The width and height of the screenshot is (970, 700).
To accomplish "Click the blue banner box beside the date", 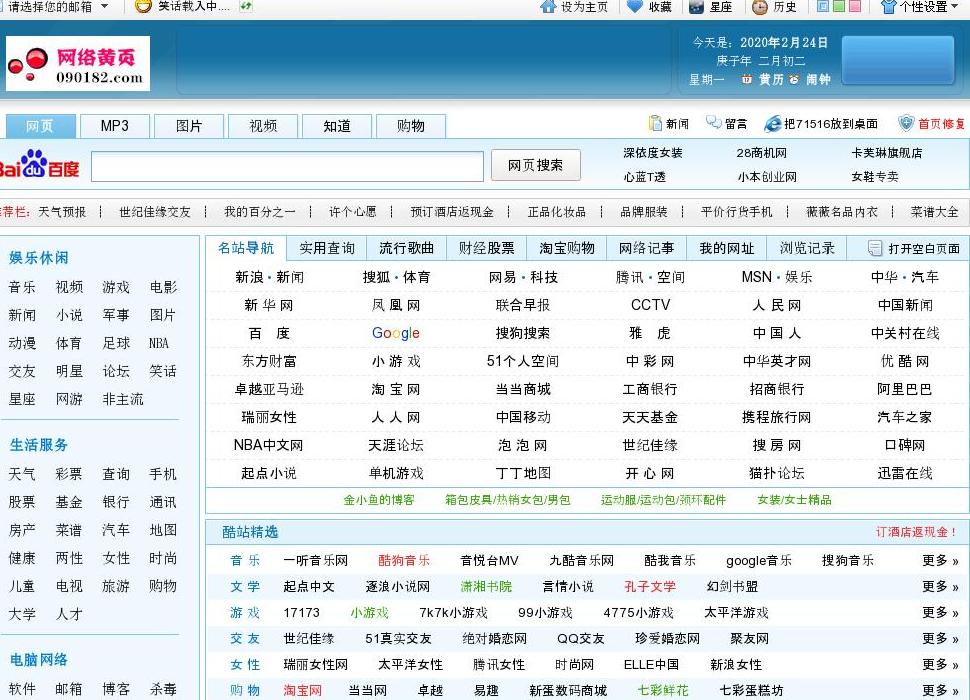I will point(898,60).
